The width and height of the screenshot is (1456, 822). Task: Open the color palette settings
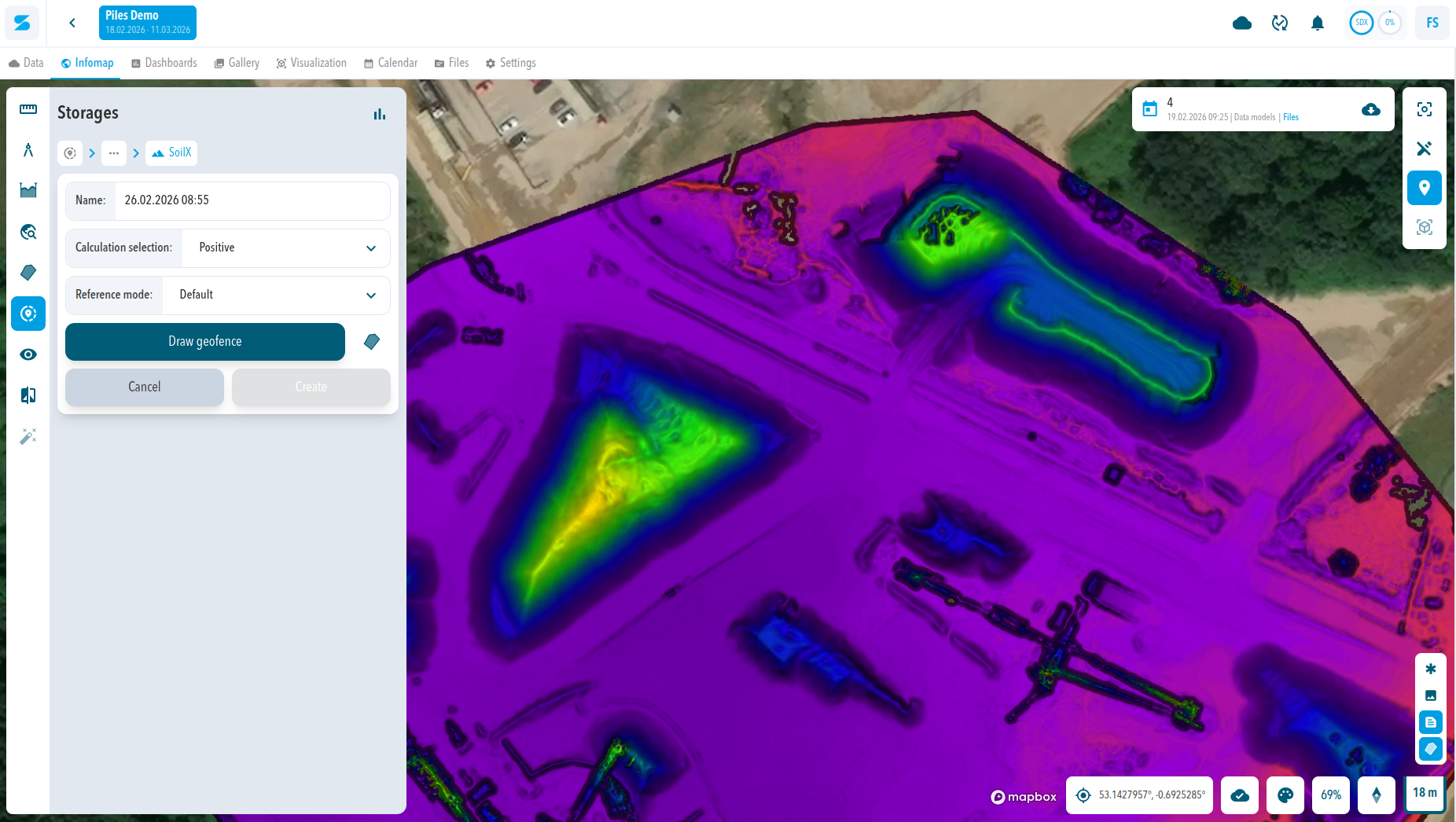pyautogui.click(x=1285, y=795)
